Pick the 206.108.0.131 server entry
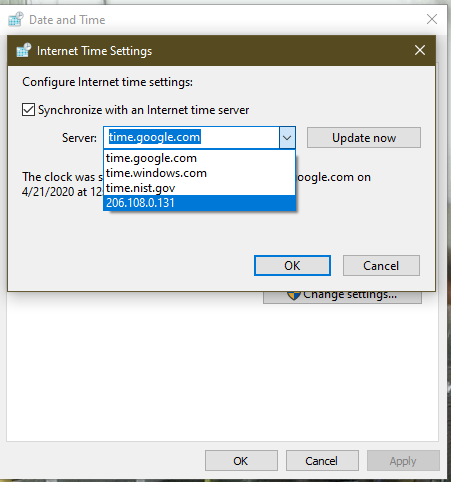 (199, 203)
